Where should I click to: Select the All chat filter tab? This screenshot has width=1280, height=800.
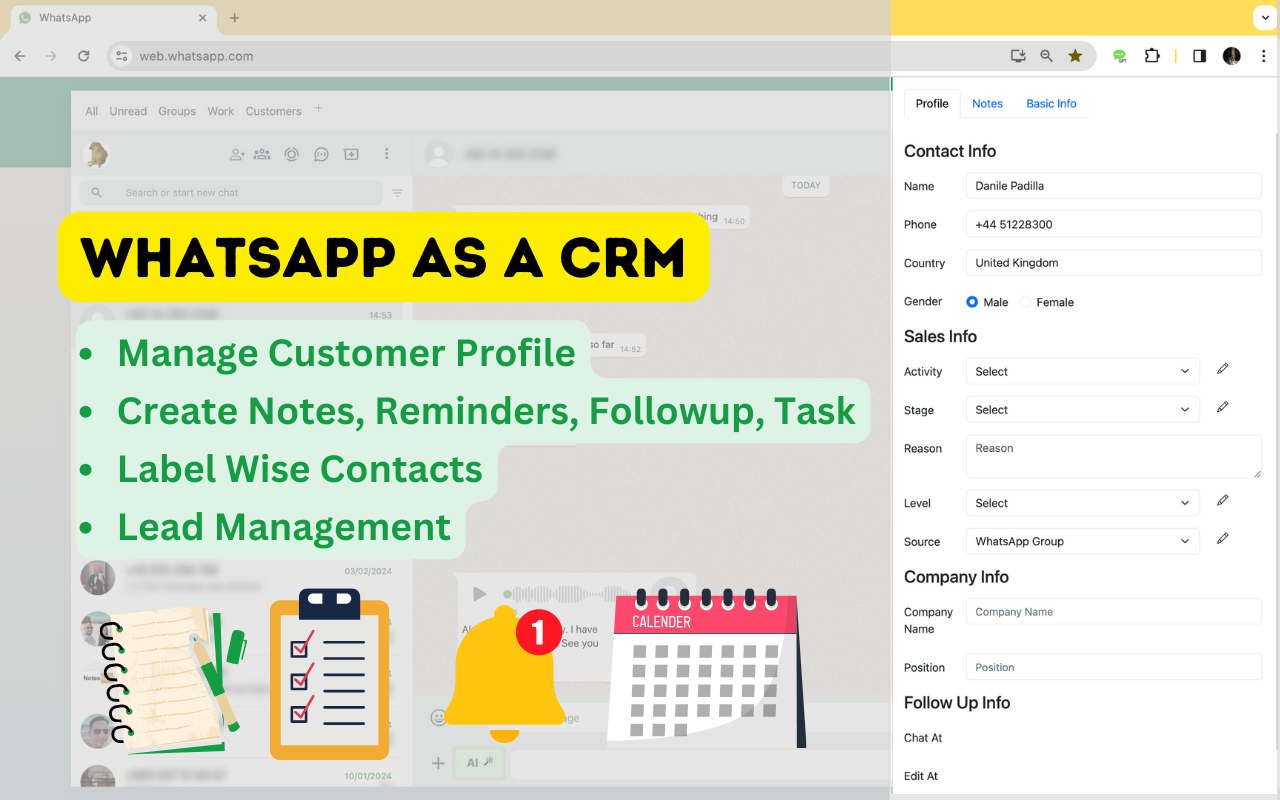(92, 111)
